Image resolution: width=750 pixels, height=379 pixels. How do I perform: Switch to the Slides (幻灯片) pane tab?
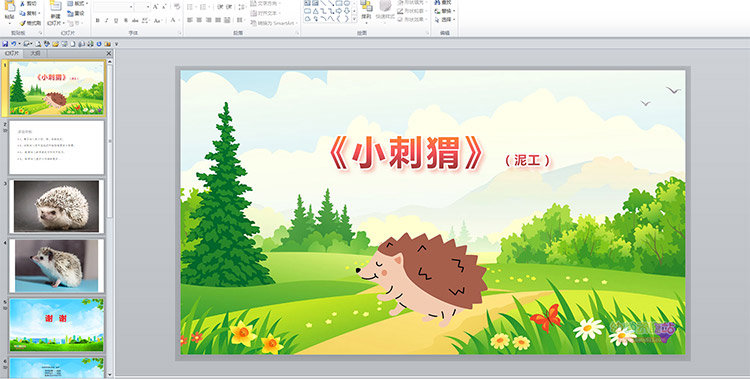pos(12,54)
